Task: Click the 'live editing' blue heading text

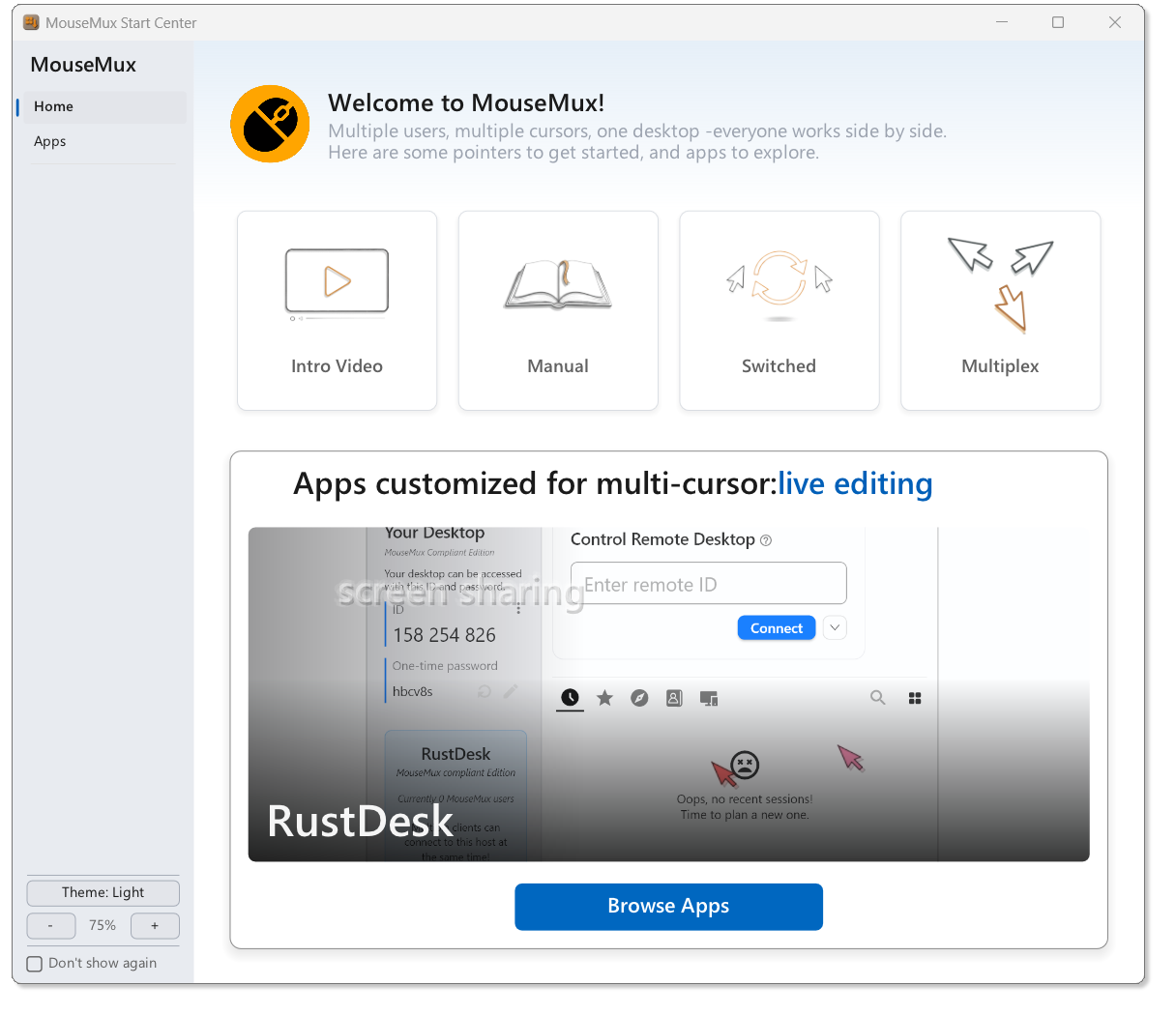Action: click(x=855, y=483)
